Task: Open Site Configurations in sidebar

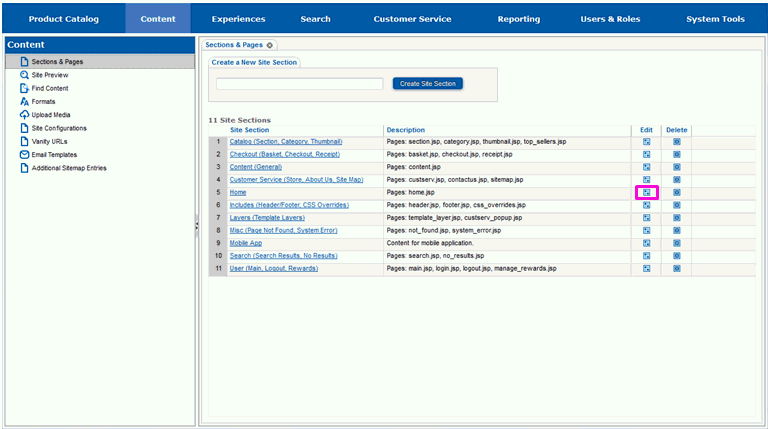Action: (x=59, y=128)
